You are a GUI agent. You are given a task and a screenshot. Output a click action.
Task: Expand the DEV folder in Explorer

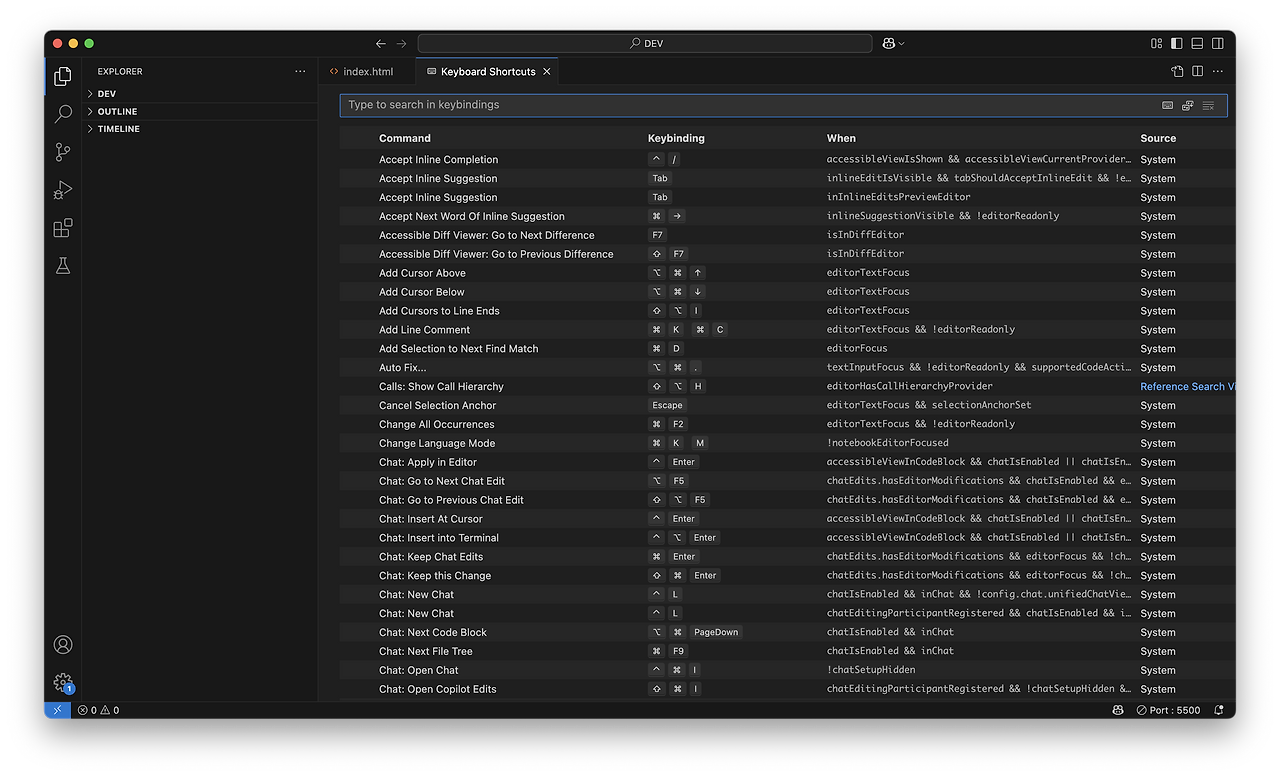106,93
